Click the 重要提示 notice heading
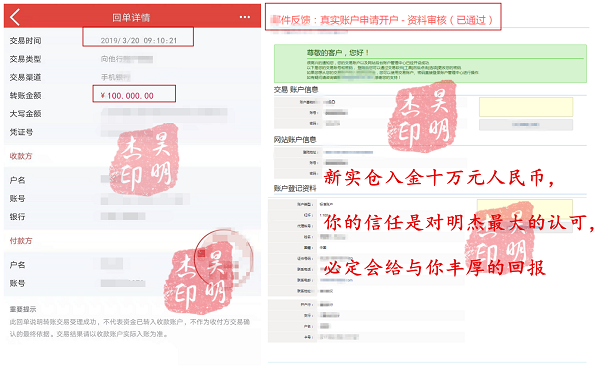Viewport: 600px width, 369px height. [x=23, y=309]
